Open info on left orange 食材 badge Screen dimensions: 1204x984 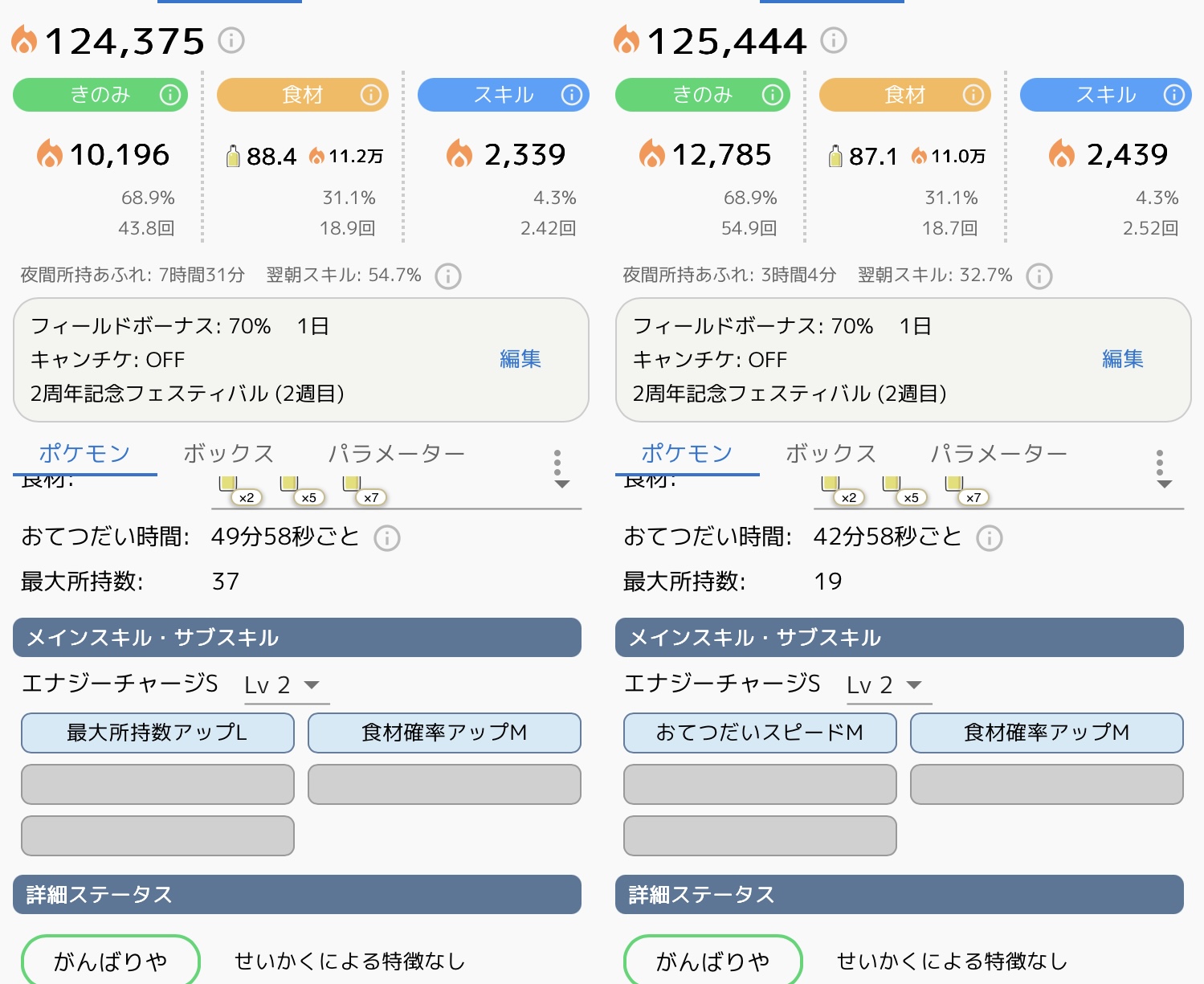[371, 95]
